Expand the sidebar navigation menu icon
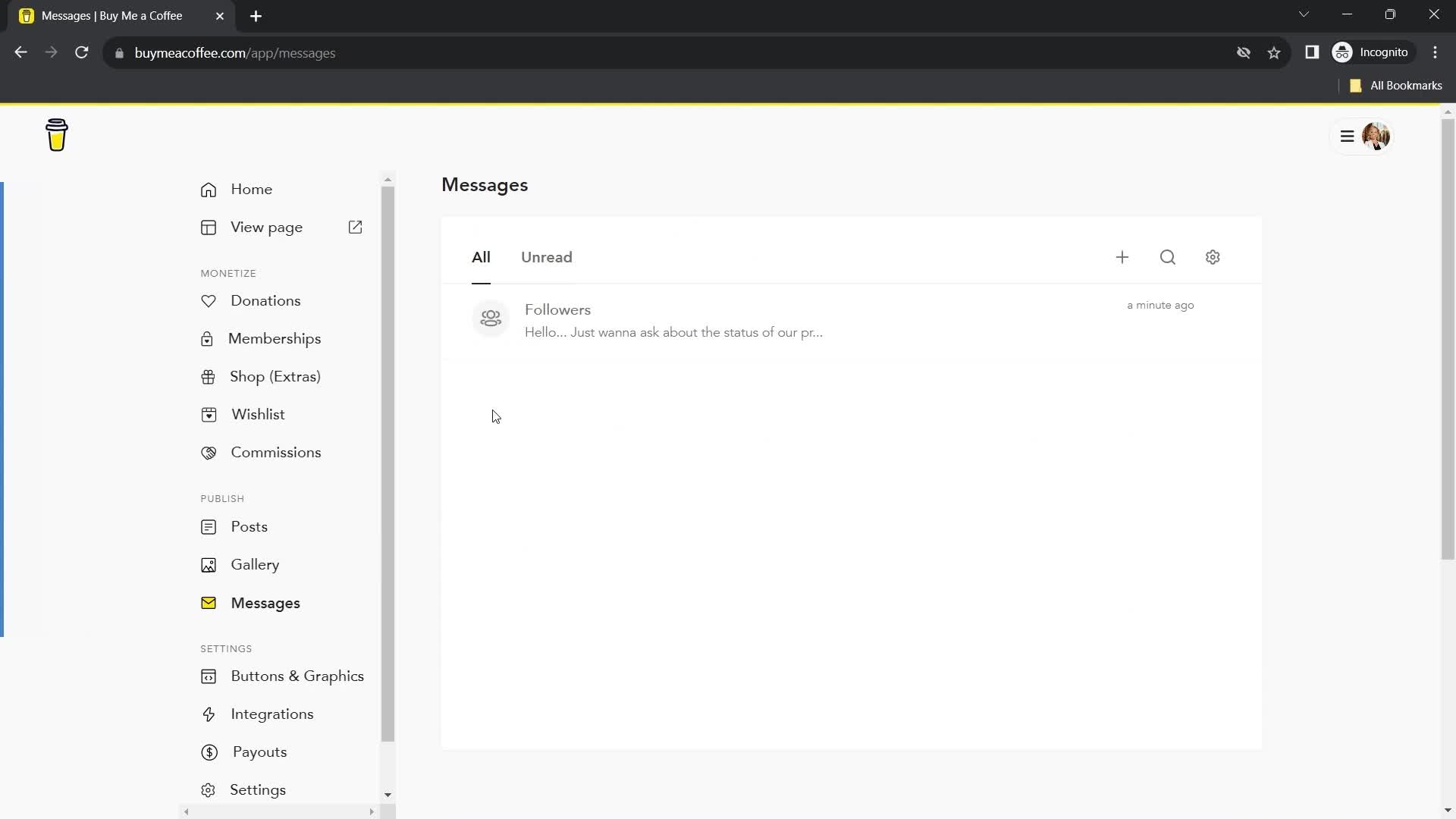Image resolution: width=1456 pixels, height=819 pixels. pyautogui.click(x=1347, y=136)
